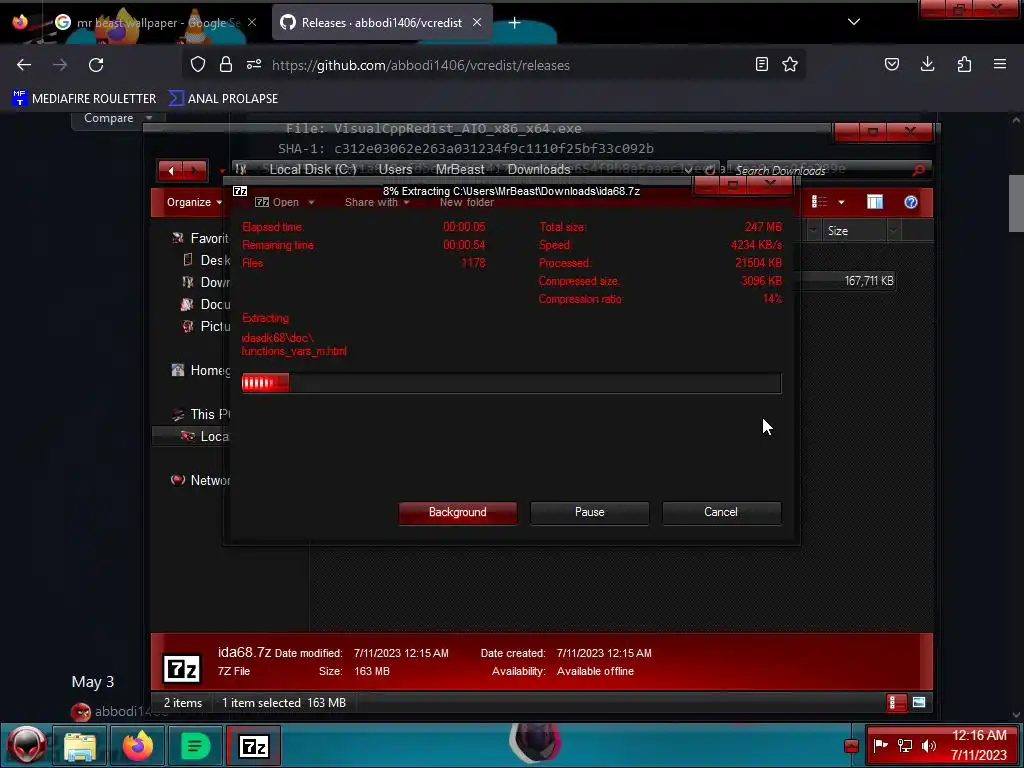Open the Firefox hamburger menu
The width and height of the screenshot is (1024, 768).
click(1000, 64)
